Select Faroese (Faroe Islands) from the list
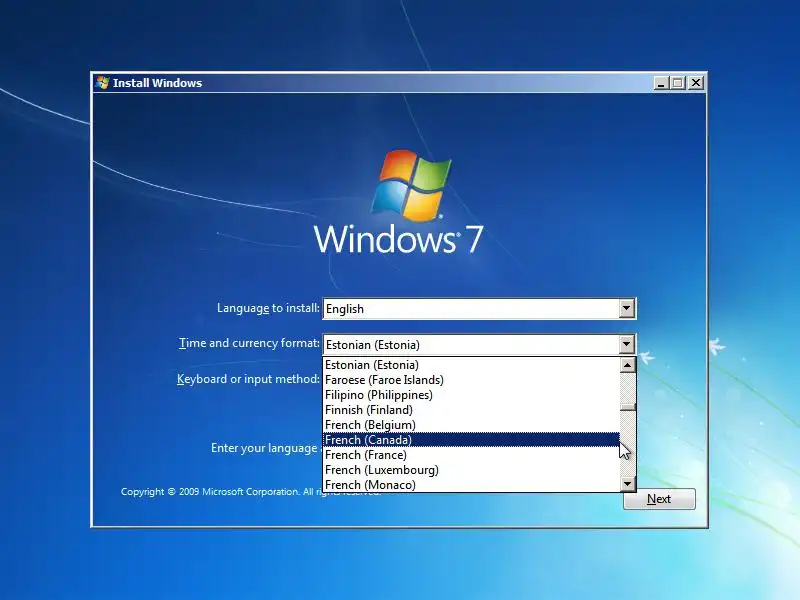This screenshot has height=600, width=800. [471, 380]
